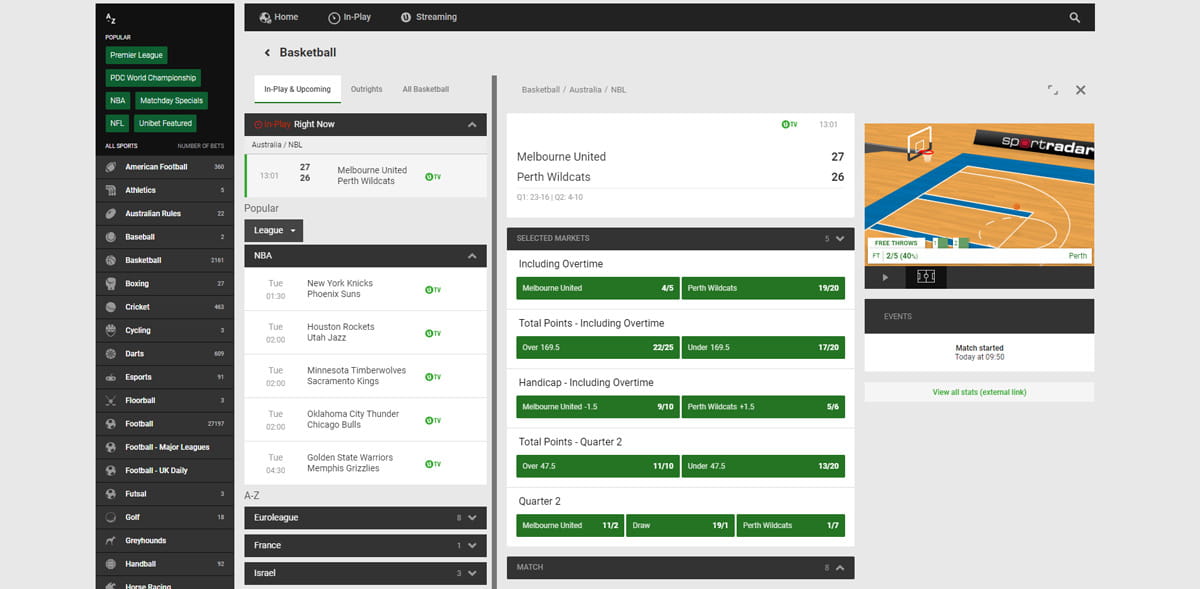Click the Greyhounds icon

click(x=112, y=540)
